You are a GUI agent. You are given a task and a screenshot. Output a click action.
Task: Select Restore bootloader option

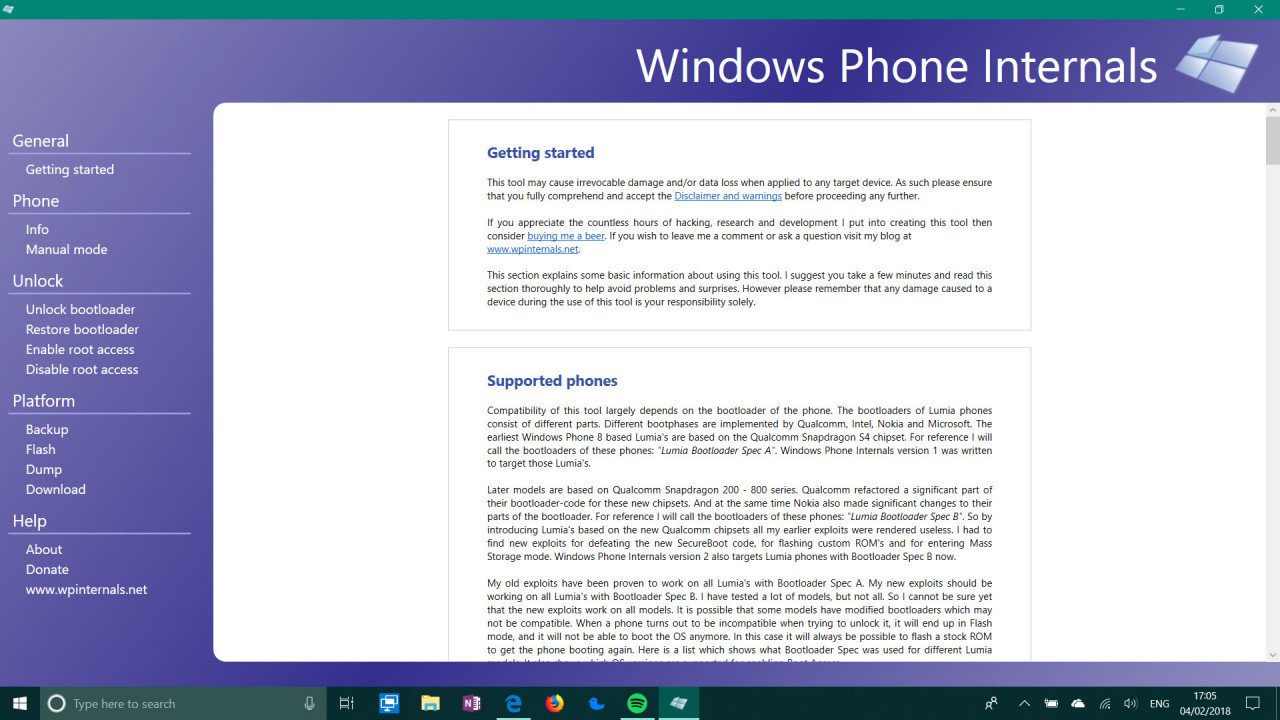click(x=82, y=329)
